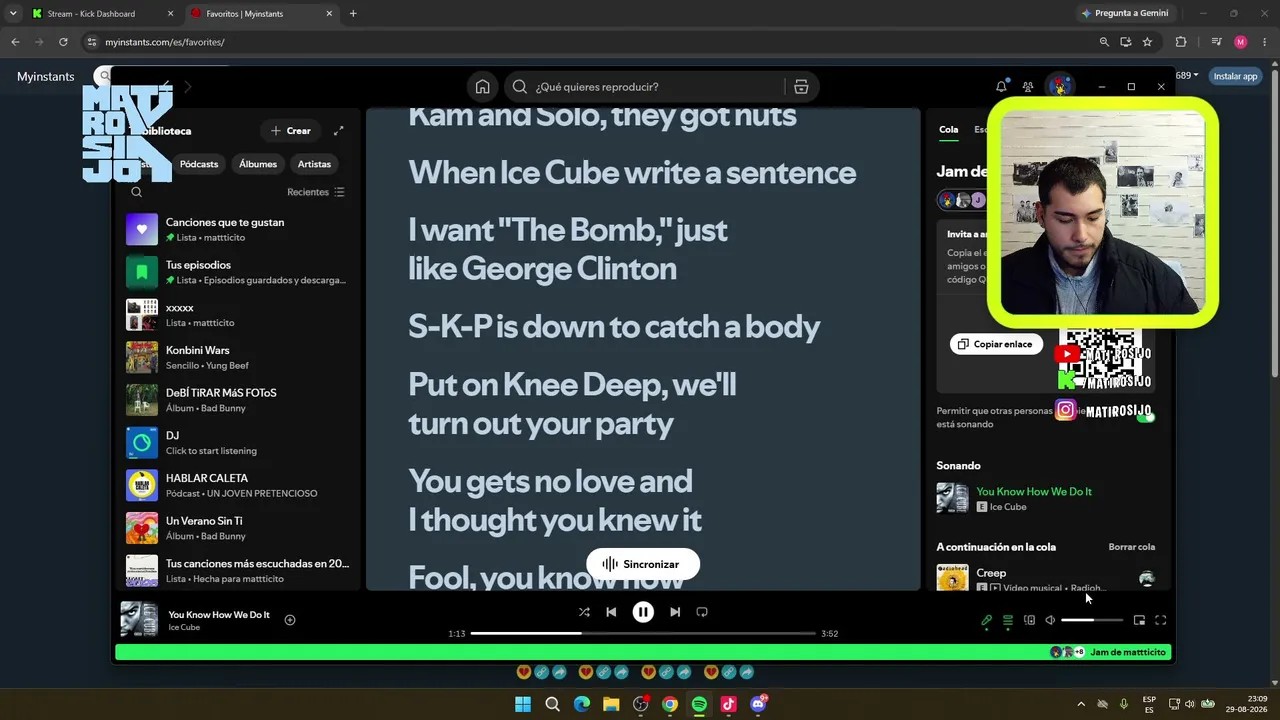Open Discord from the taskbar
Screen dimensions: 1280x720
758,705
